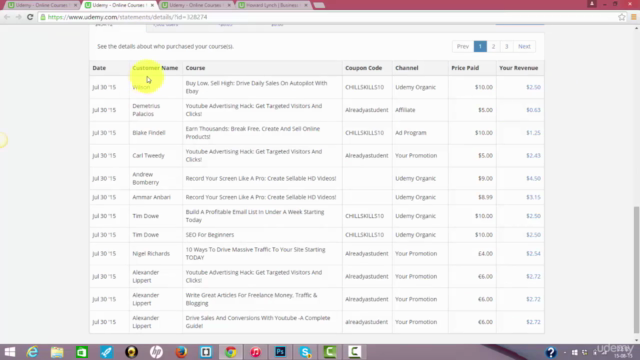Launch Firefox from the taskbar

click(x=181, y=352)
